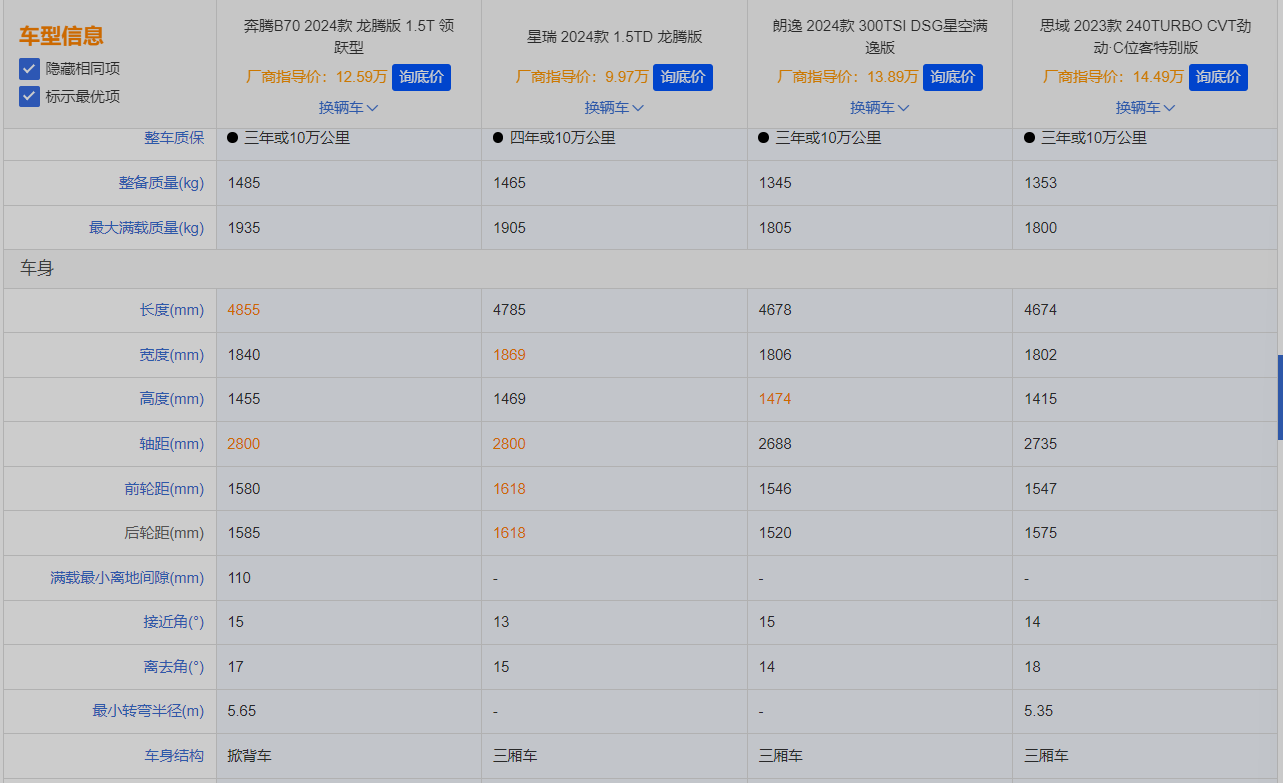Click 四年或10万公里 warranty cell
The height and width of the screenshot is (783, 1283).
click(562, 138)
